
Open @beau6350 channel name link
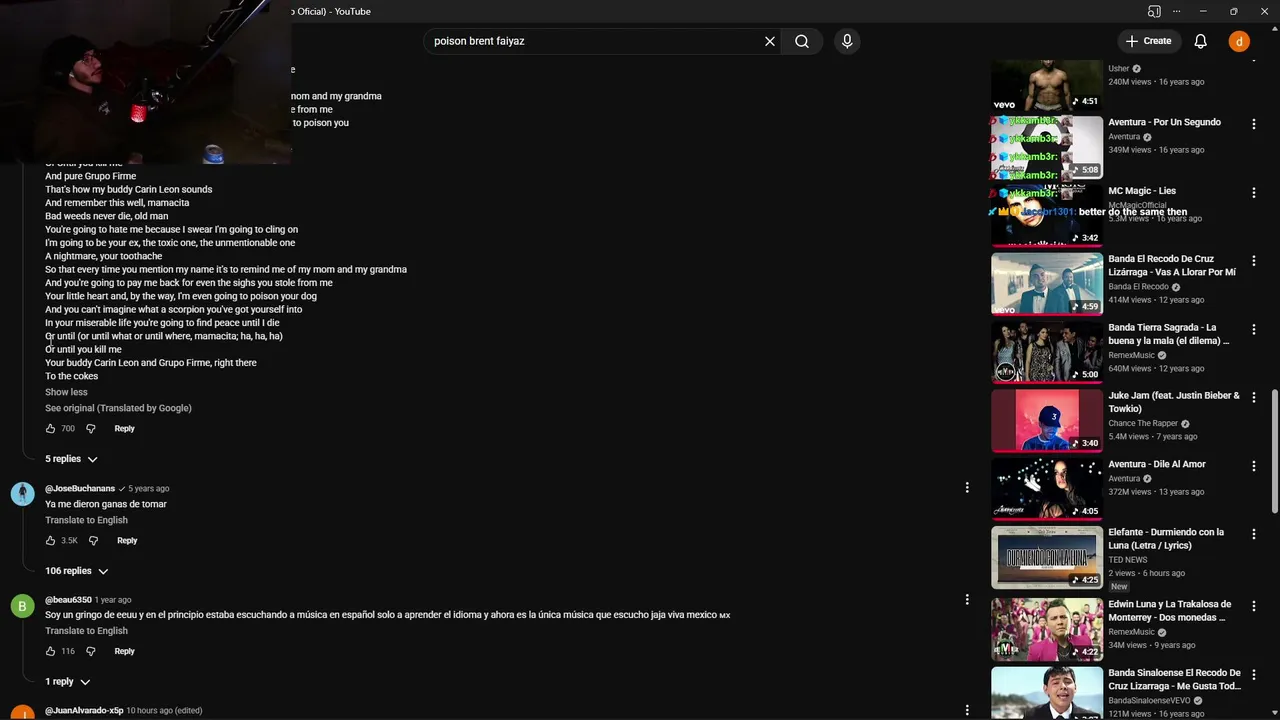[x=68, y=600]
